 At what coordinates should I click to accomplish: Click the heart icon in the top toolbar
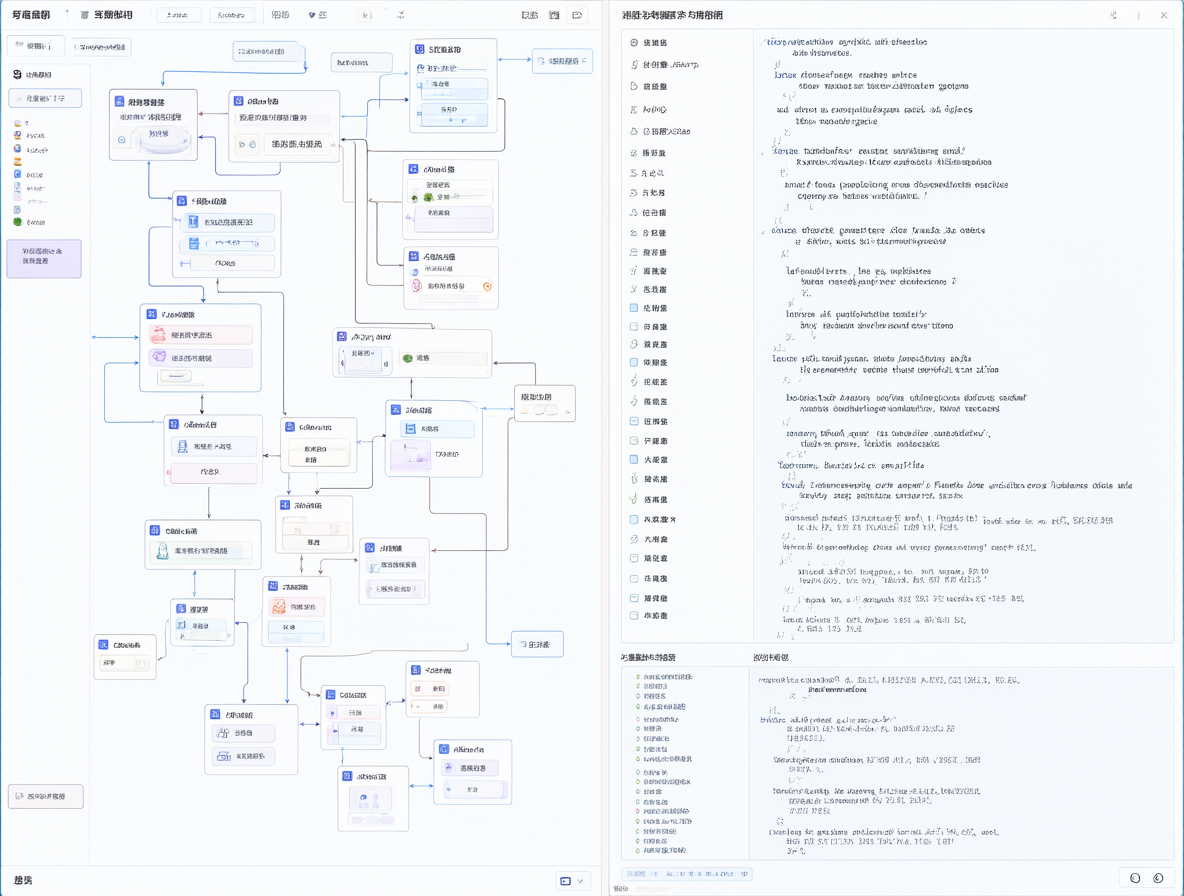pyautogui.click(x=312, y=15)
